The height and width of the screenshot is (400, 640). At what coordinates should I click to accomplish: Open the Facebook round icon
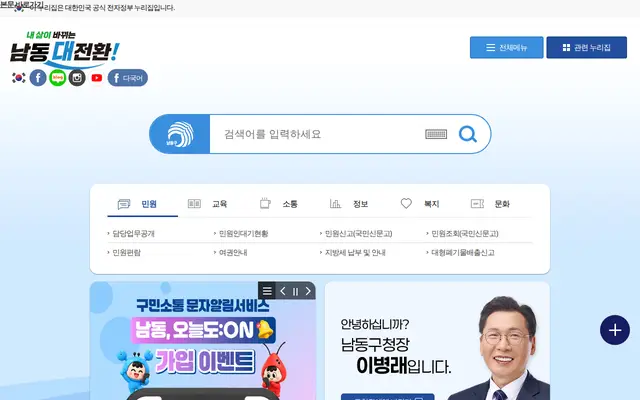pos(38,78)
